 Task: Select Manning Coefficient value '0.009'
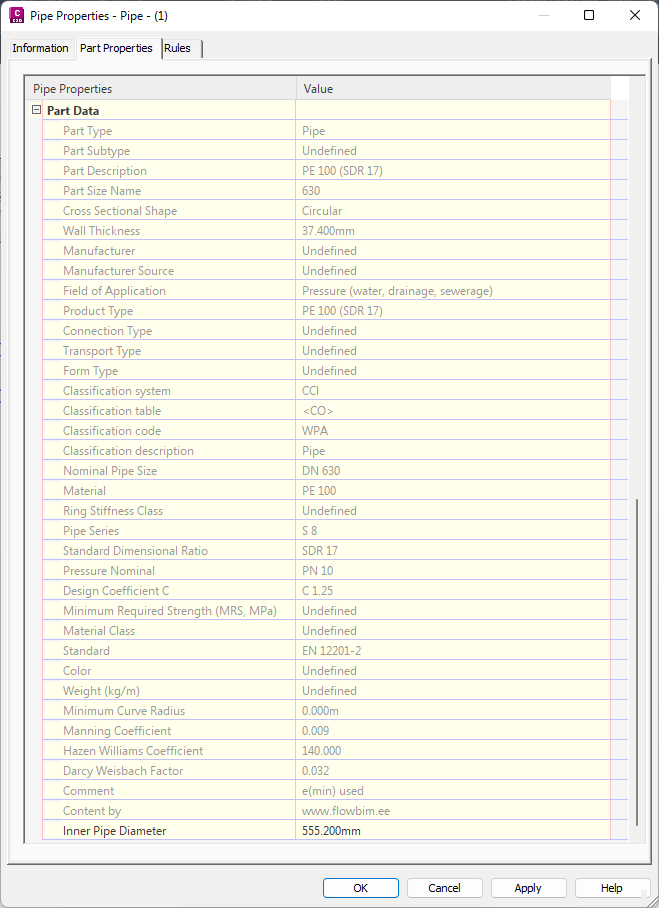[316, 731]
